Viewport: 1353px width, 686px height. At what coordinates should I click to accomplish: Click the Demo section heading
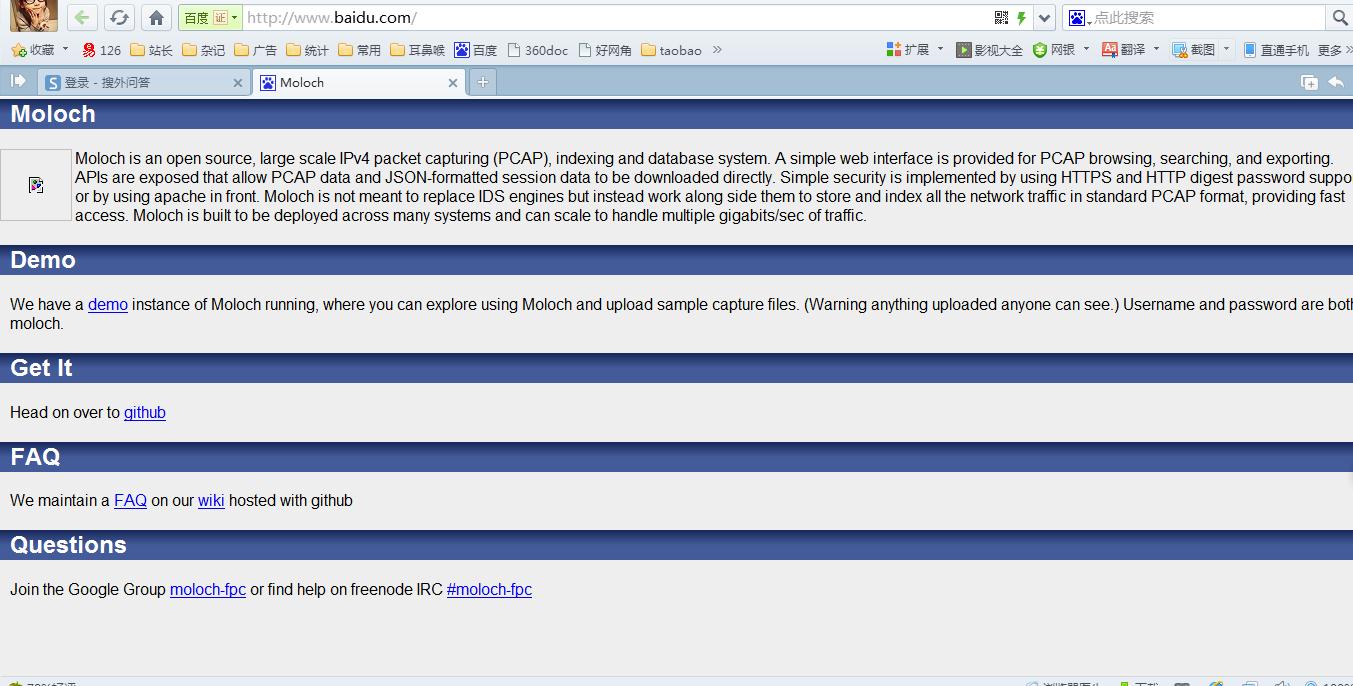[x=43, y=260]
